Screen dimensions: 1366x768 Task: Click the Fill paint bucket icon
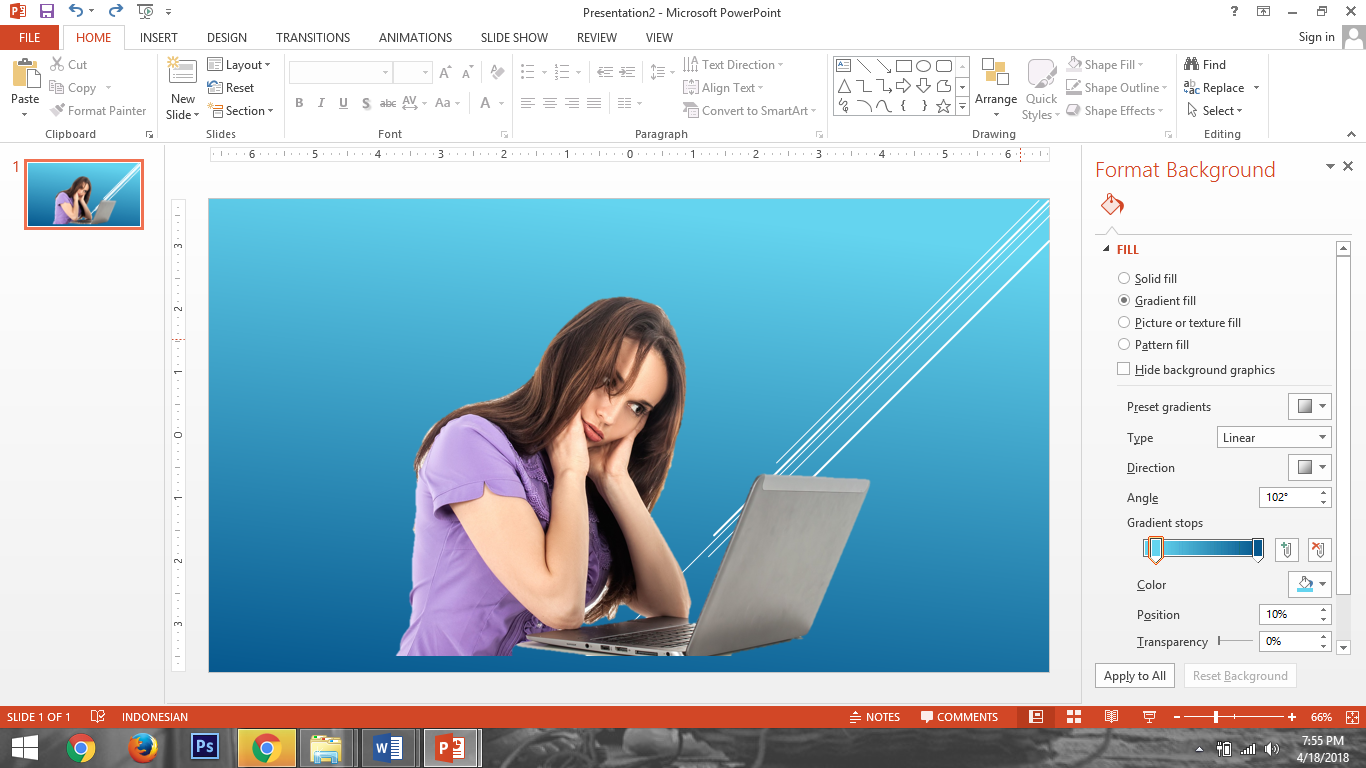point(1112,205)
